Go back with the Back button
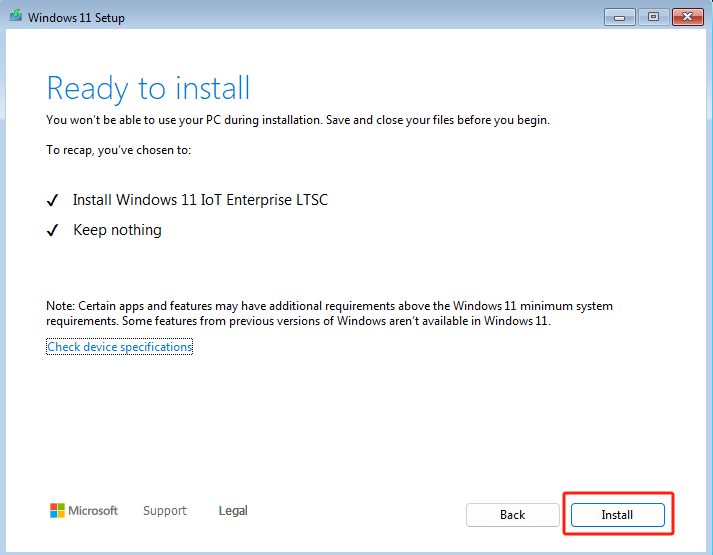 (512, 515)
